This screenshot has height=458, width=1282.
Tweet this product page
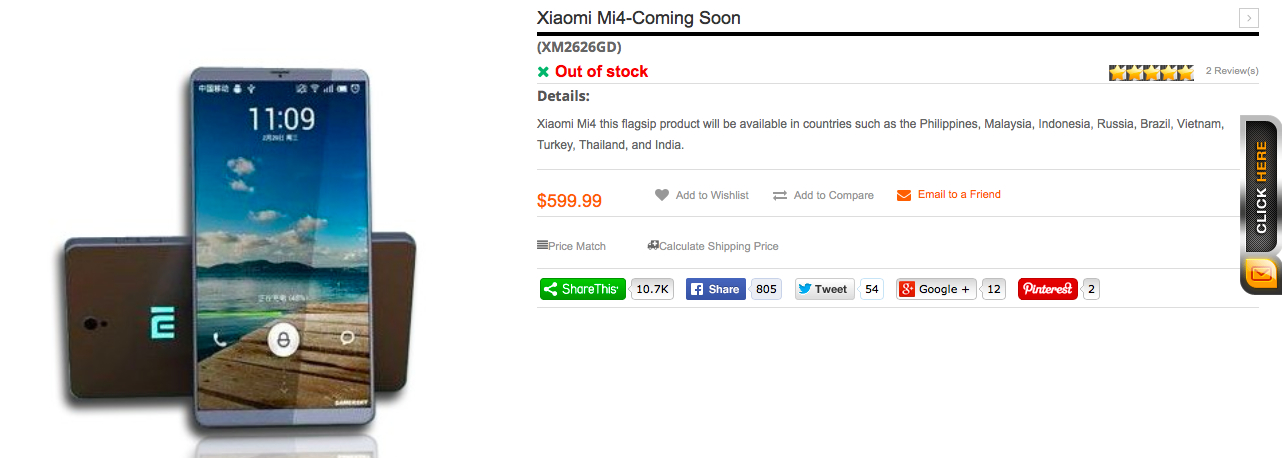tap(825, 289)
